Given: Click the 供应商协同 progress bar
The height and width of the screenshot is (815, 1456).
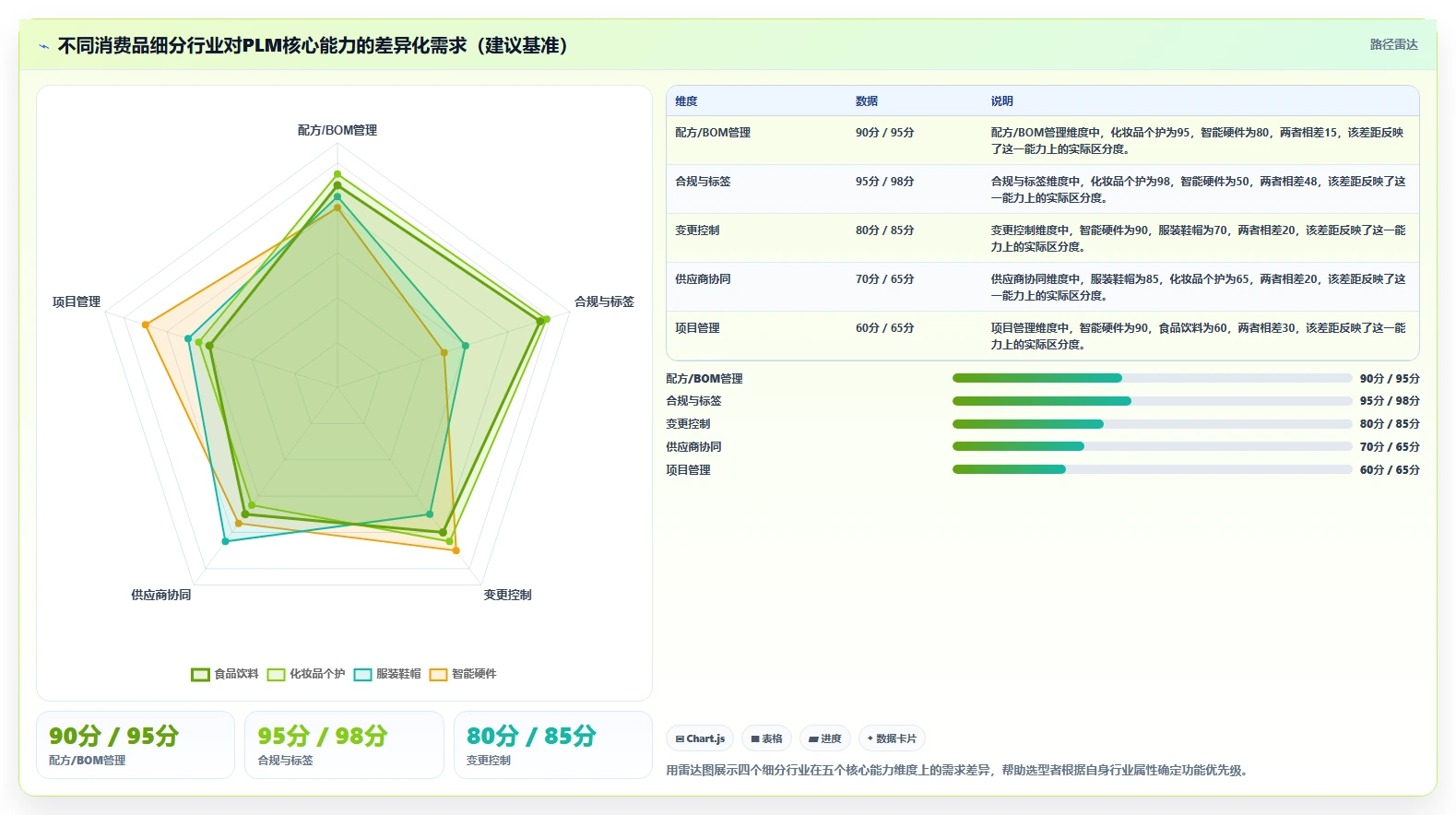Looking at the screenshot, I should pos(1153,446).
